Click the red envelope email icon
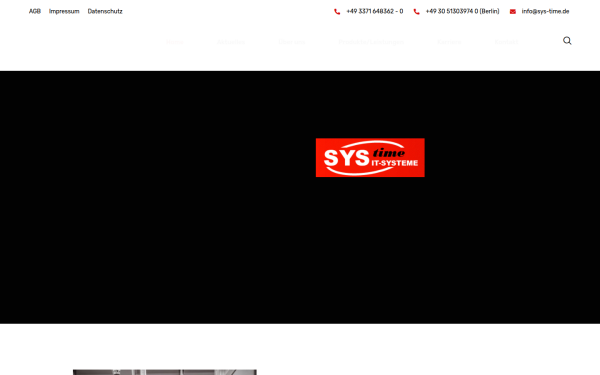This screenshot has height=375, width=600. point(513,12)
